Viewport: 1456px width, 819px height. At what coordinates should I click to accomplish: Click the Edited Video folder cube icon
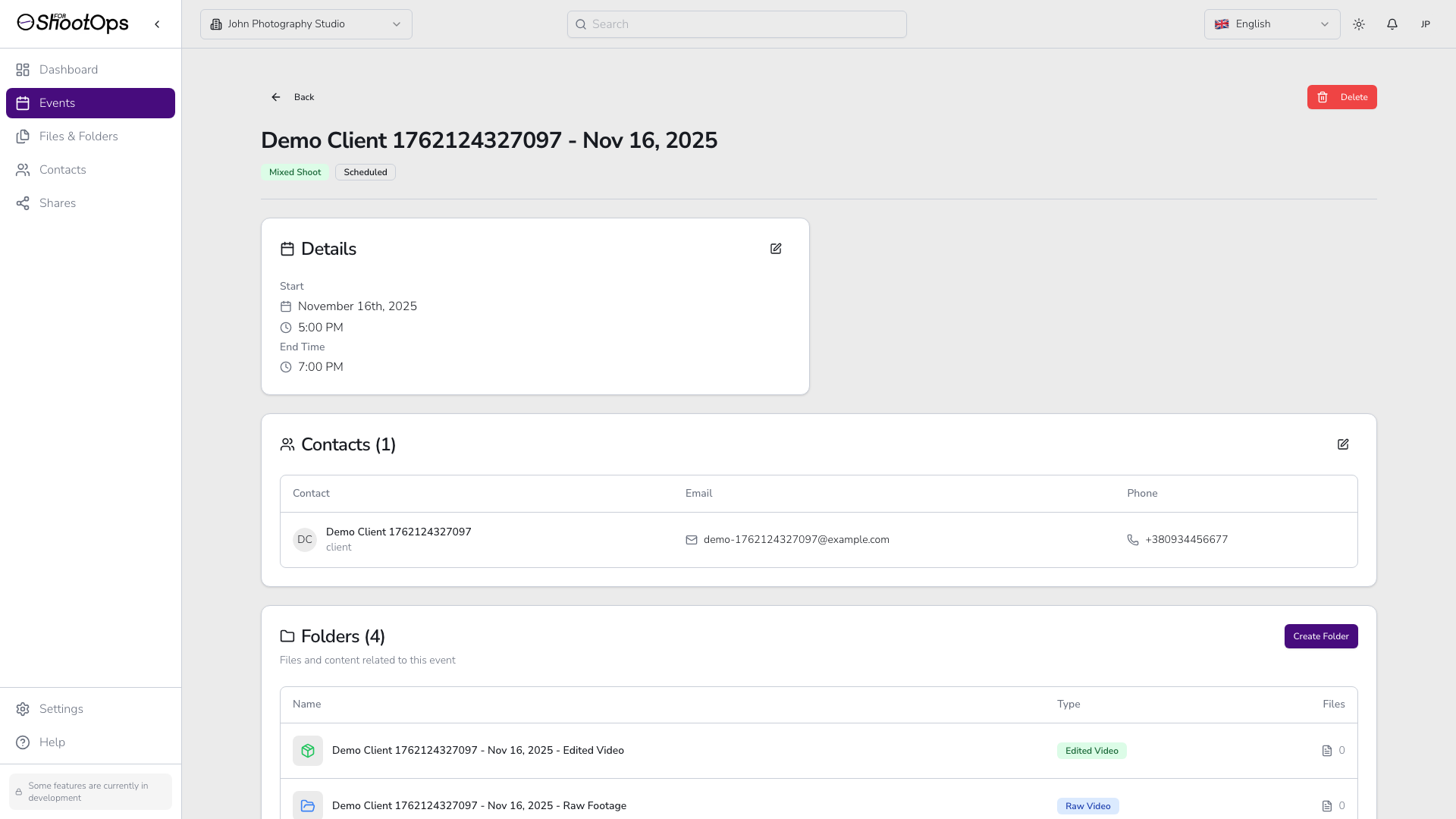tap(308, 751)
